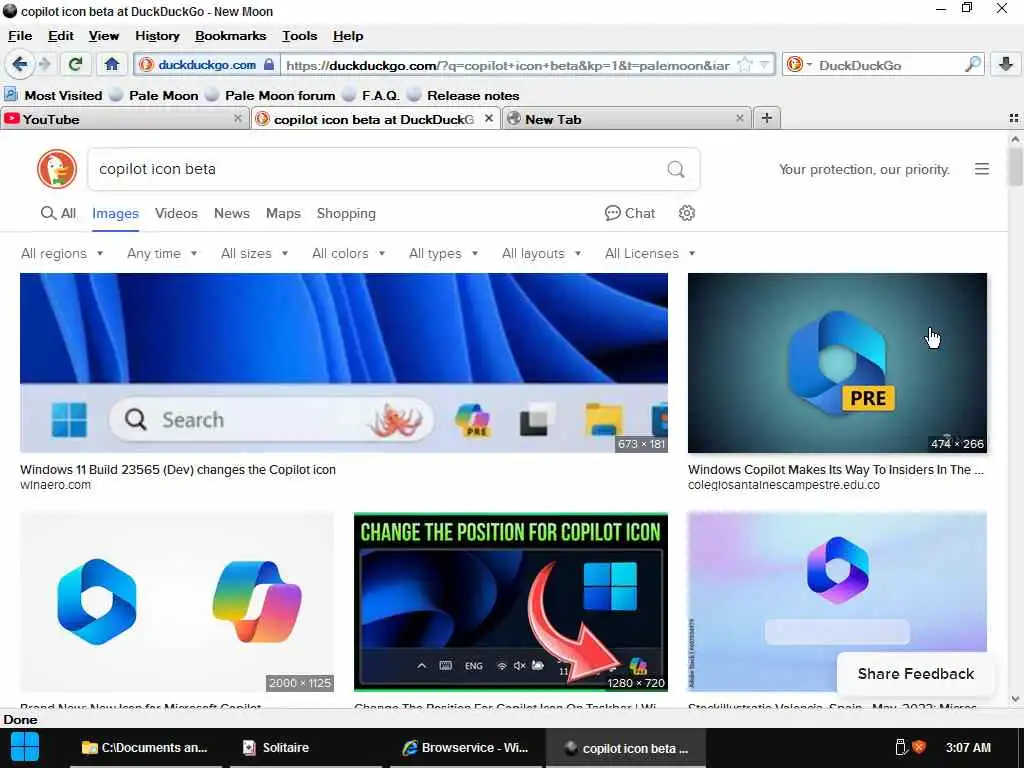Open DuckDuckGo Chat
1024x768 pixels.
click(x=630, y=214)
